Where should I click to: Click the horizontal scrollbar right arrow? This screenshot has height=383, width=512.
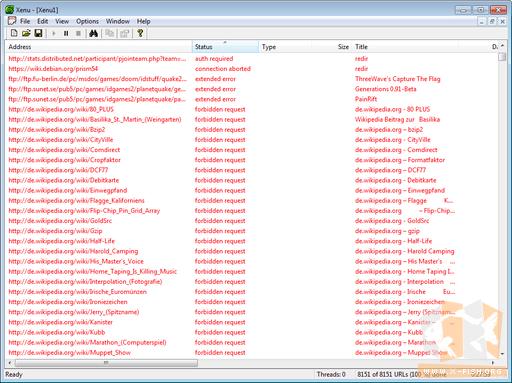pos(493,362)
